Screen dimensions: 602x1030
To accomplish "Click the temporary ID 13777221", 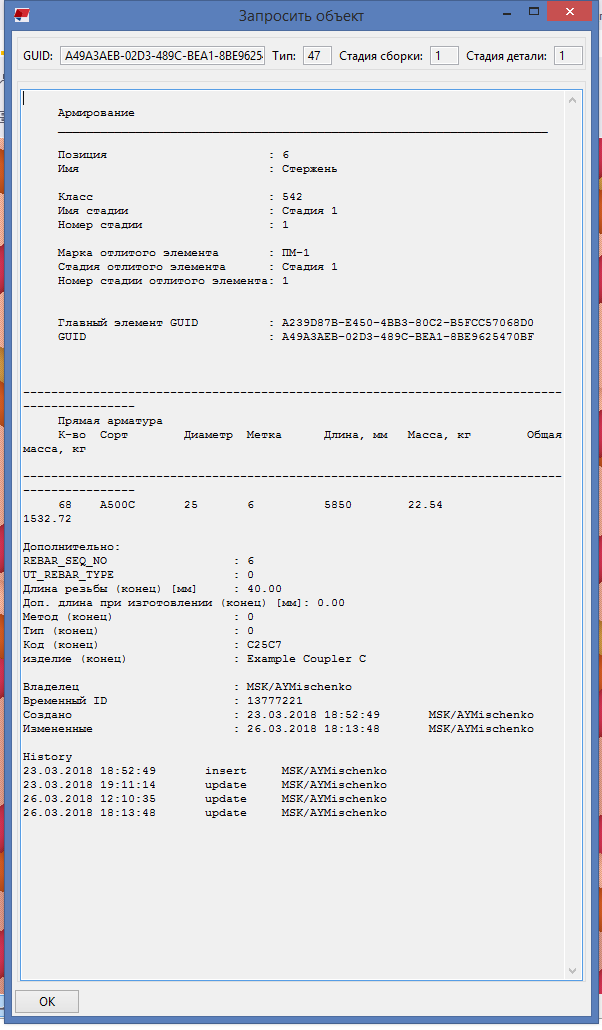I will [x=275, y=701].
